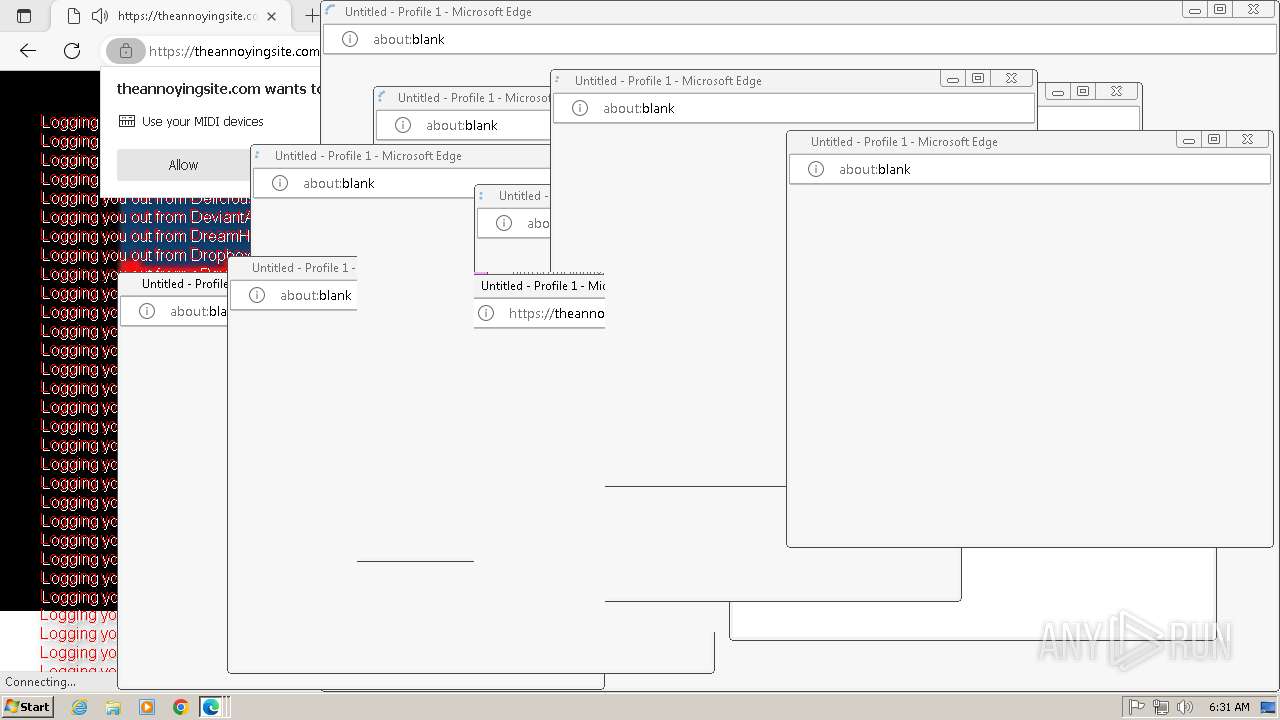The height and width of the screenshot is (720, 1280).
Task: Click the theannoyingsite.com address bar
Action: point(233,51)
